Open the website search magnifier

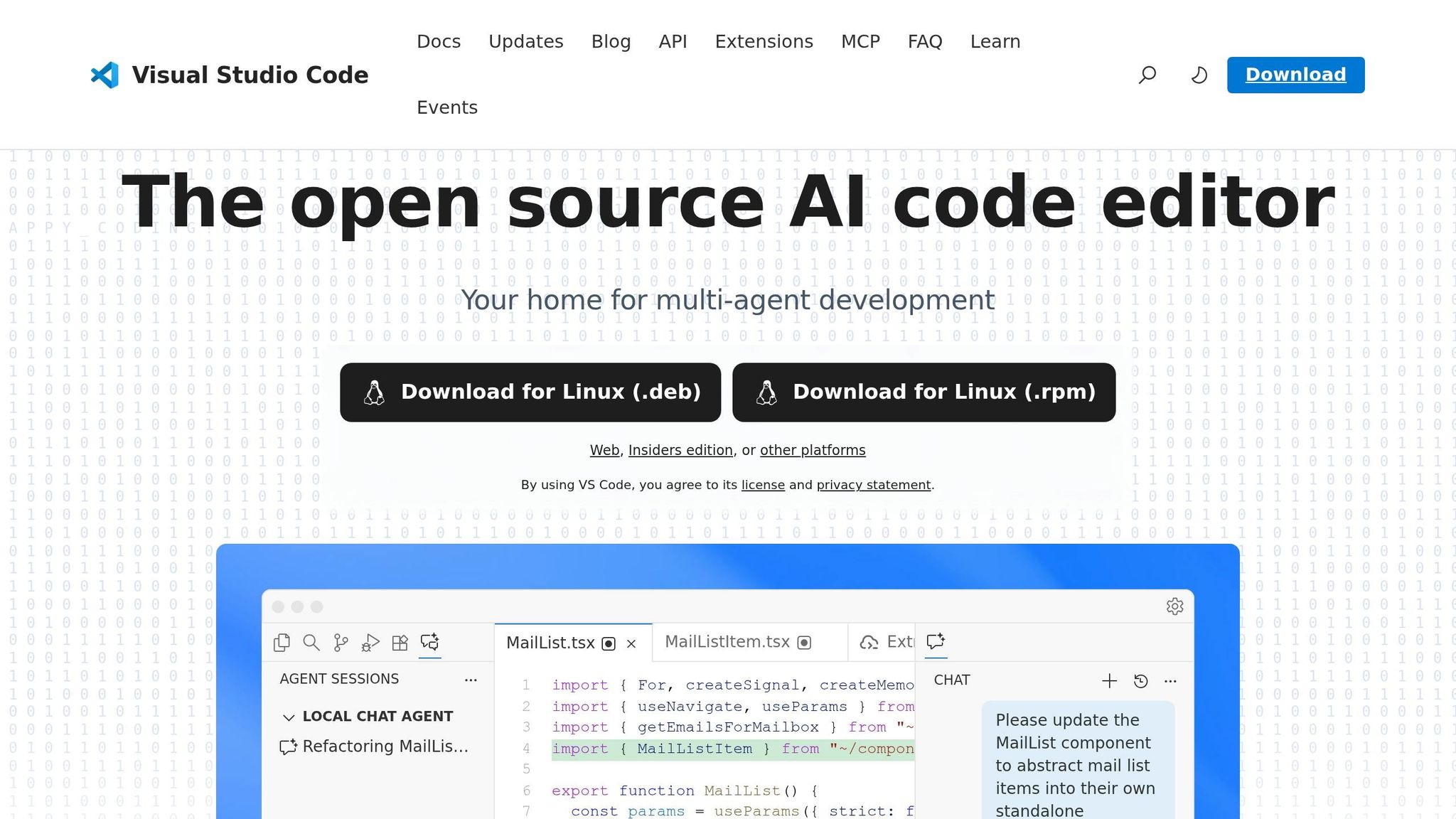[x=1147, y=75]
